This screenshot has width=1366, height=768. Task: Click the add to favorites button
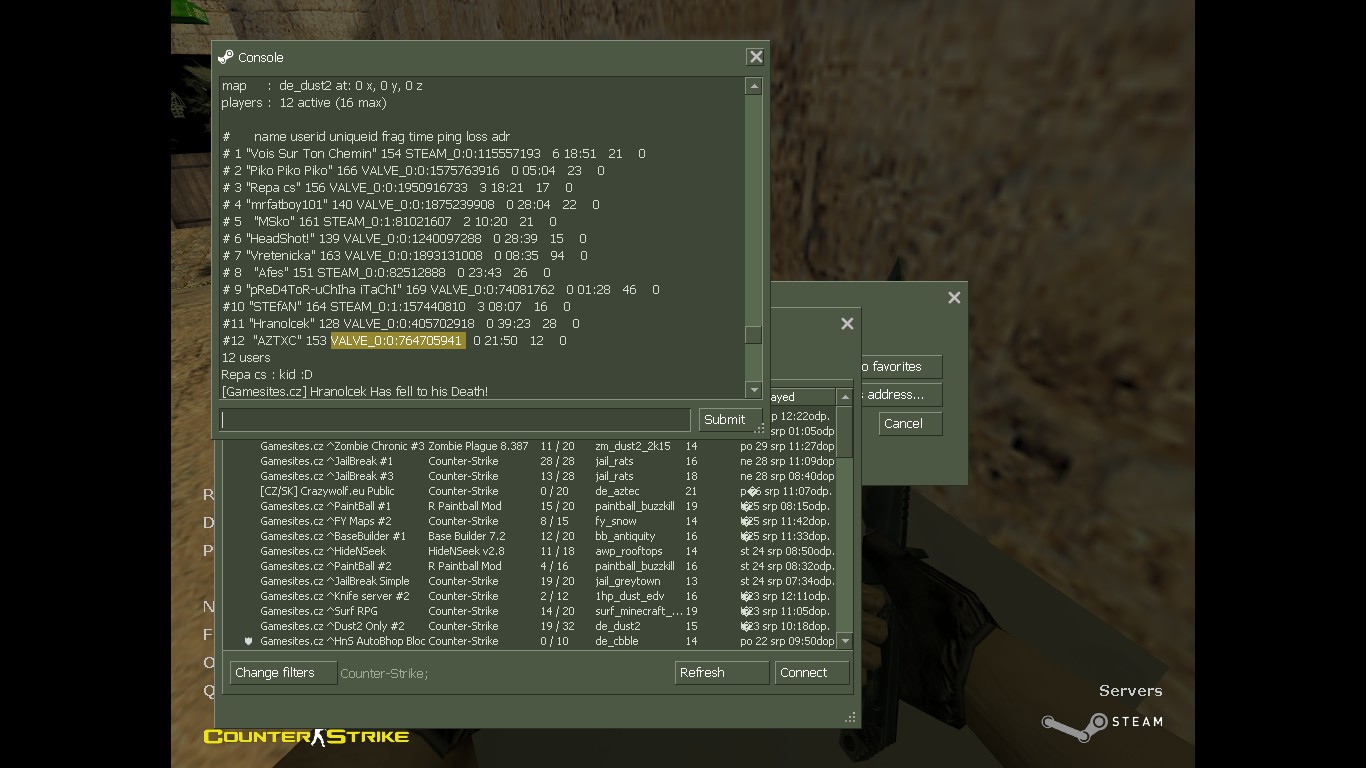(x=901, y=367)
